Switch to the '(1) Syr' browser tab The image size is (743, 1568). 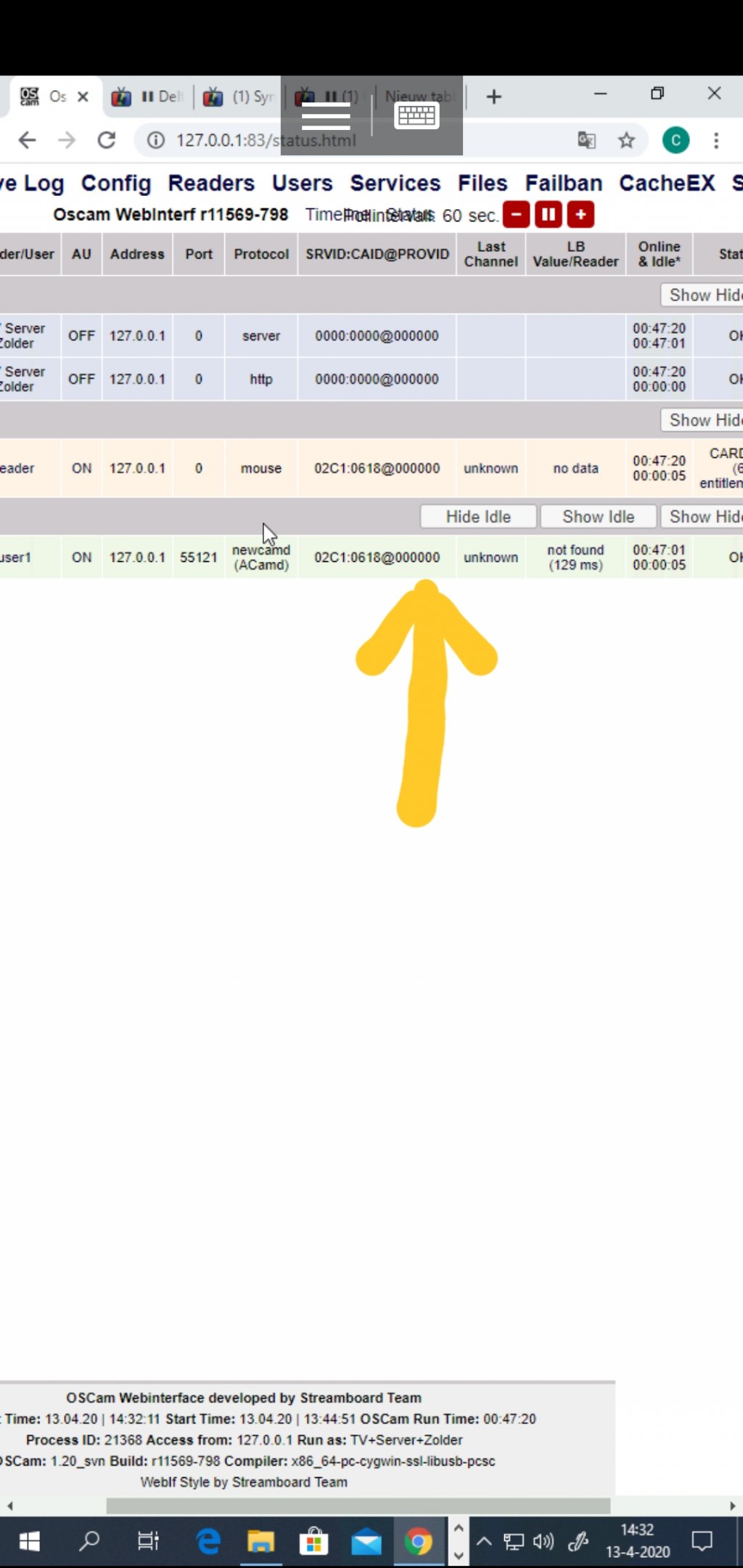[238, 97]
